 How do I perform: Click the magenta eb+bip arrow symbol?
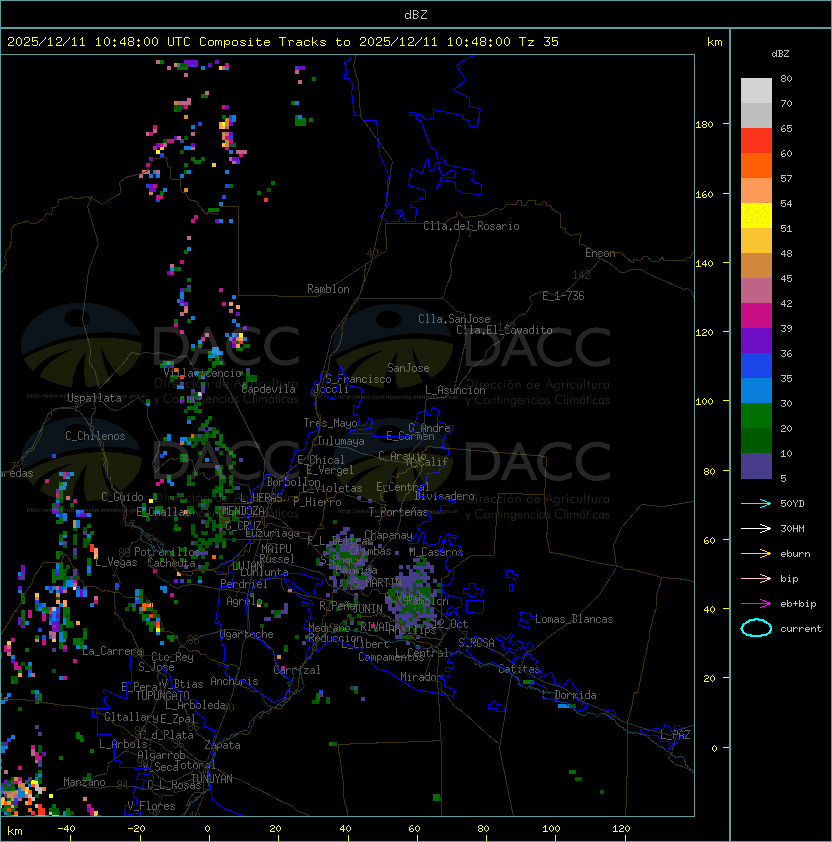coord(756,604)
